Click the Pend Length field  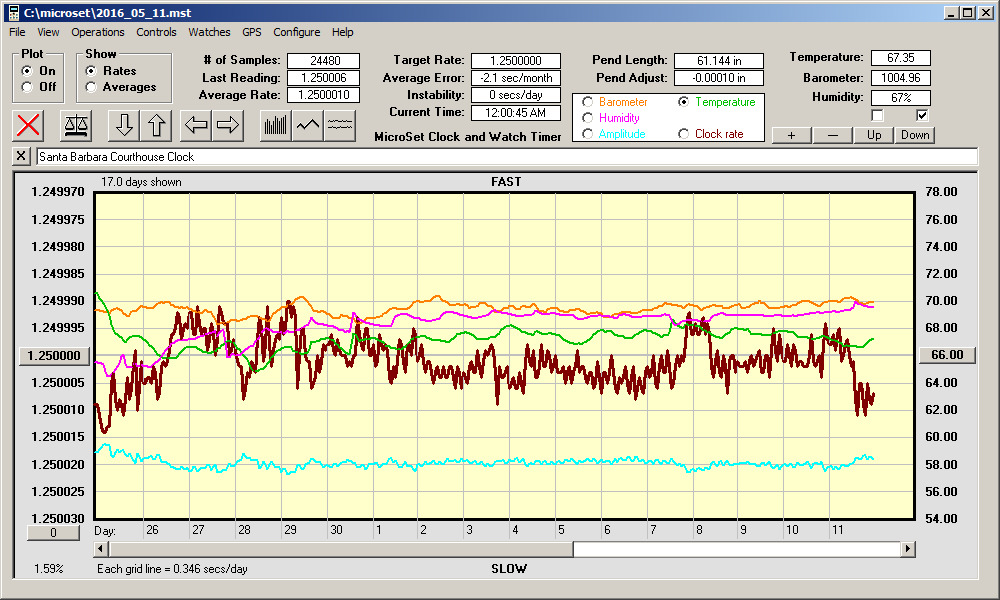719,61
